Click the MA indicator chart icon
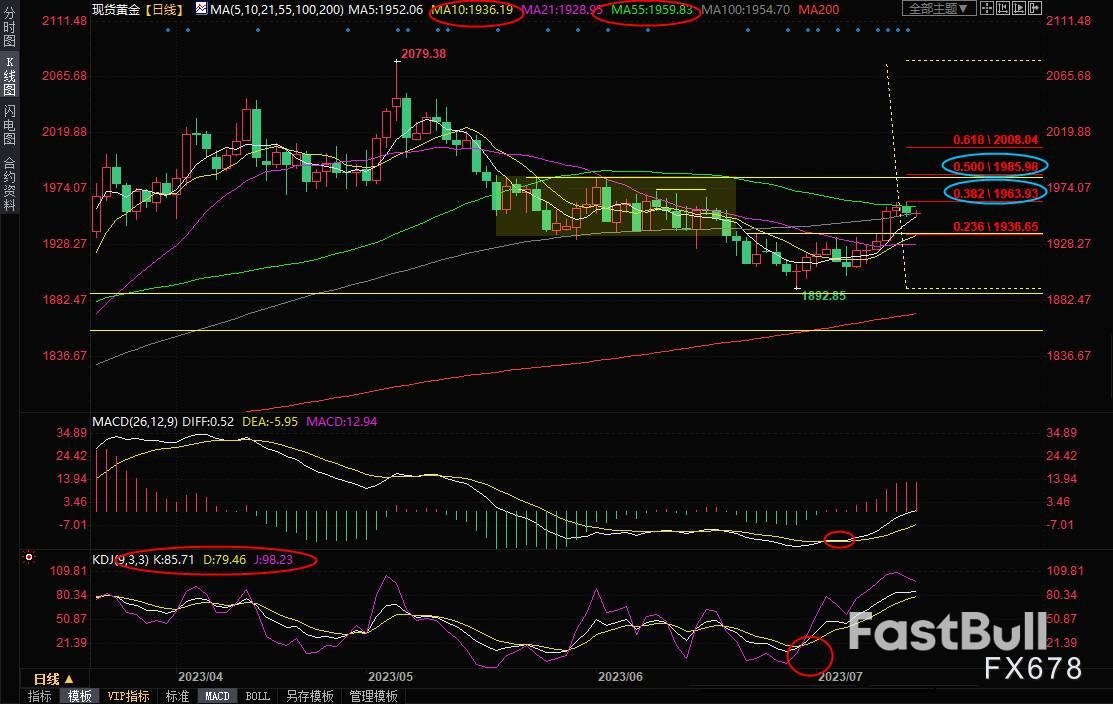Screen dimensions: 1113x704 tap(201, 8)
